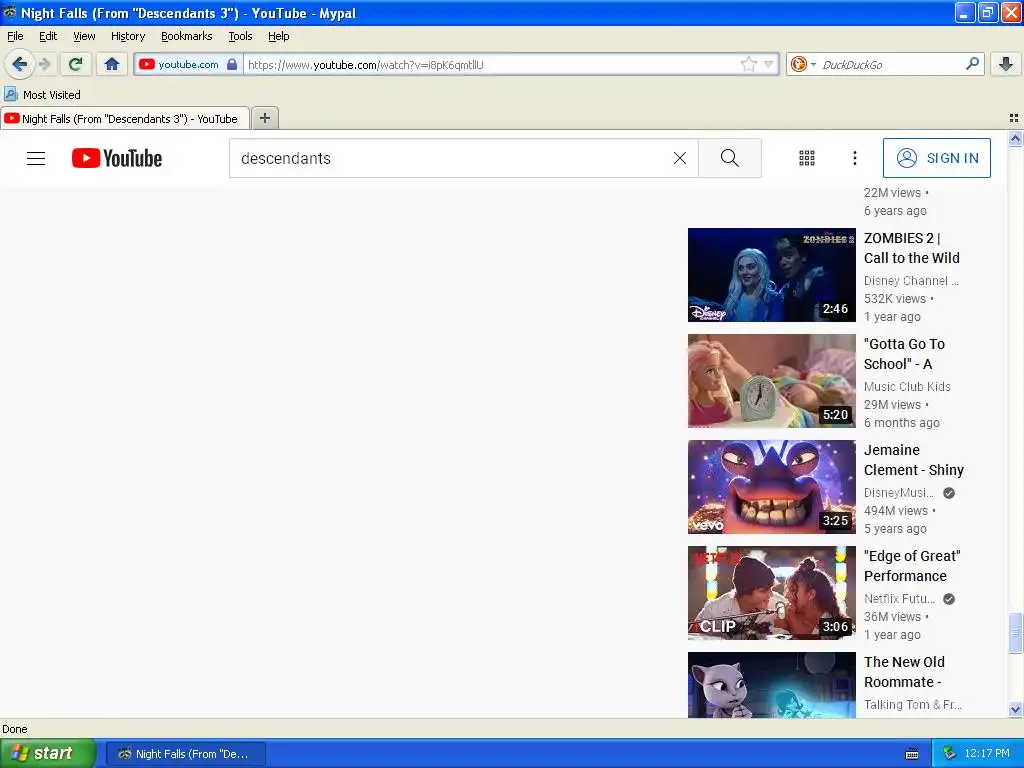Click the 494M views text
Image resolution: width=1024 pixels, height=768 pixels.
[x=895, y=511]
